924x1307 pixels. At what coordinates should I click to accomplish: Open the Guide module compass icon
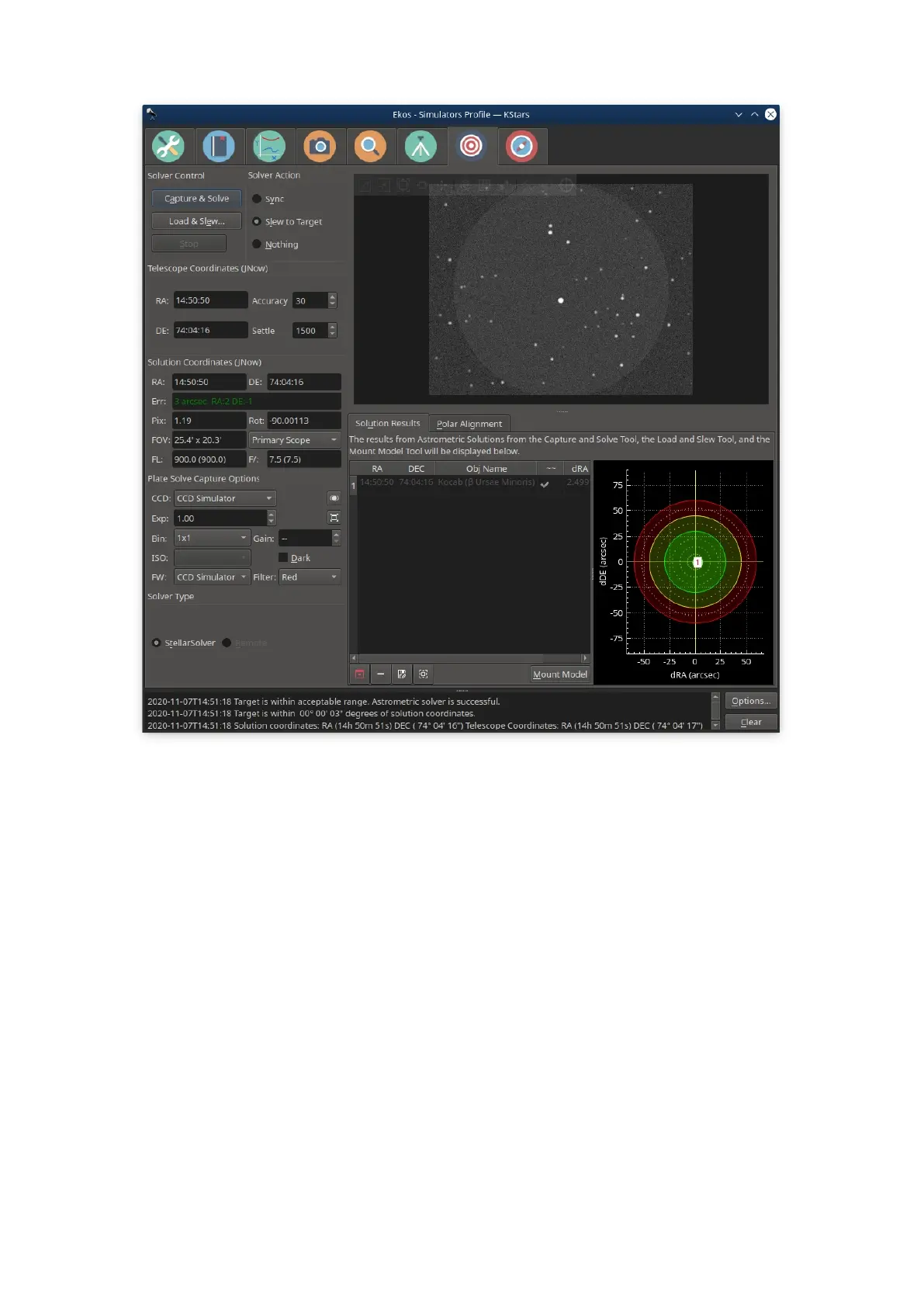[521, 146]
